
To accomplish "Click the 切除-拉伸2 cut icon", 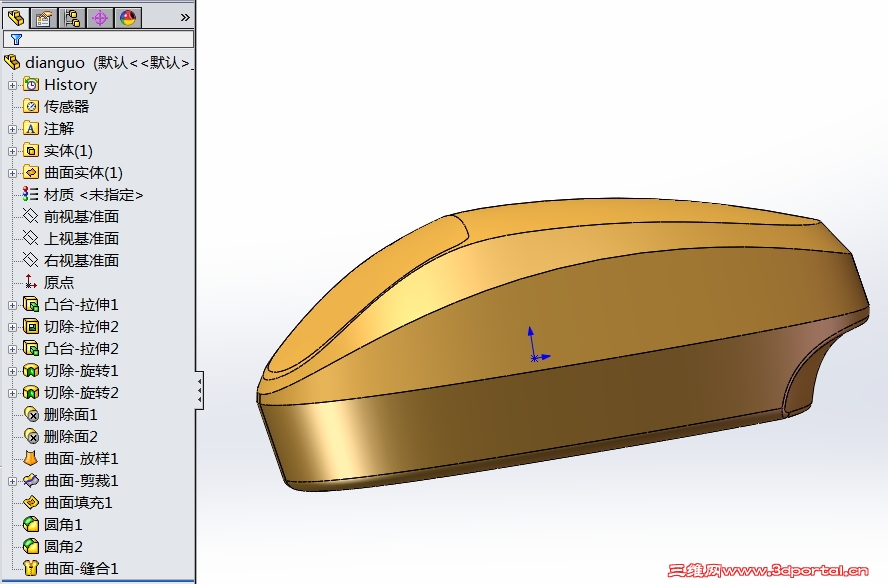I will [x=31, y=327].
